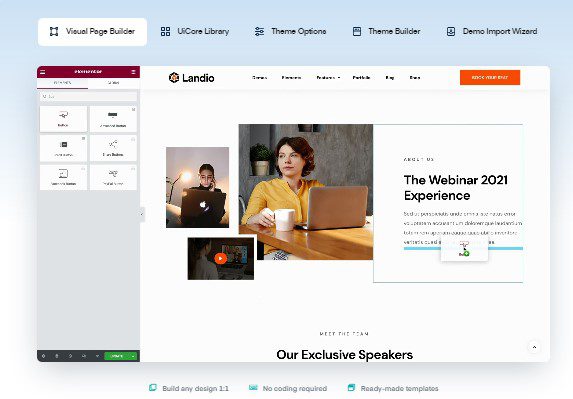Click the Theme Builder layout icon
573x399 pixels.
357,31
